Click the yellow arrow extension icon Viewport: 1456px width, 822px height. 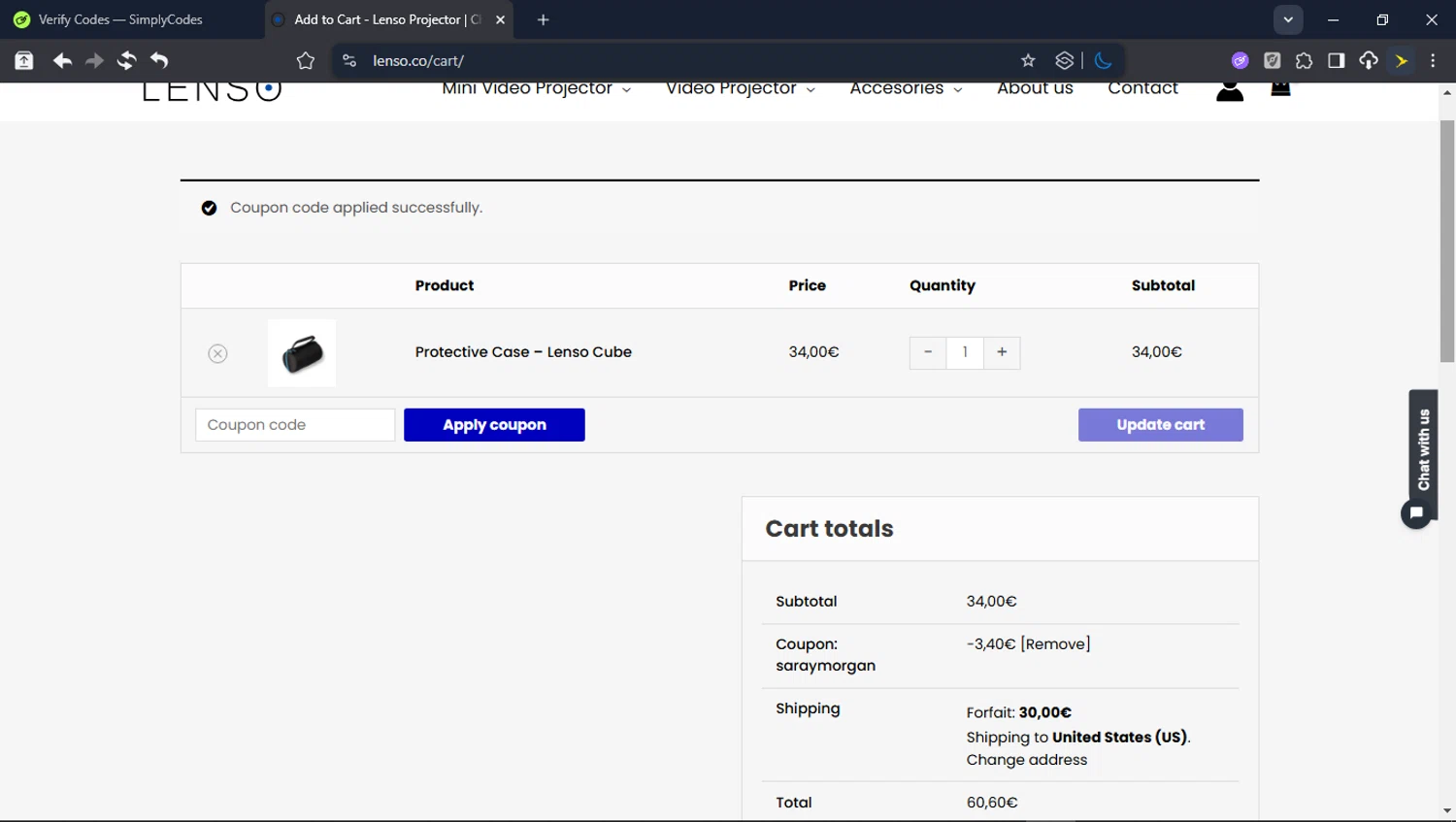tap(1402, 60)
